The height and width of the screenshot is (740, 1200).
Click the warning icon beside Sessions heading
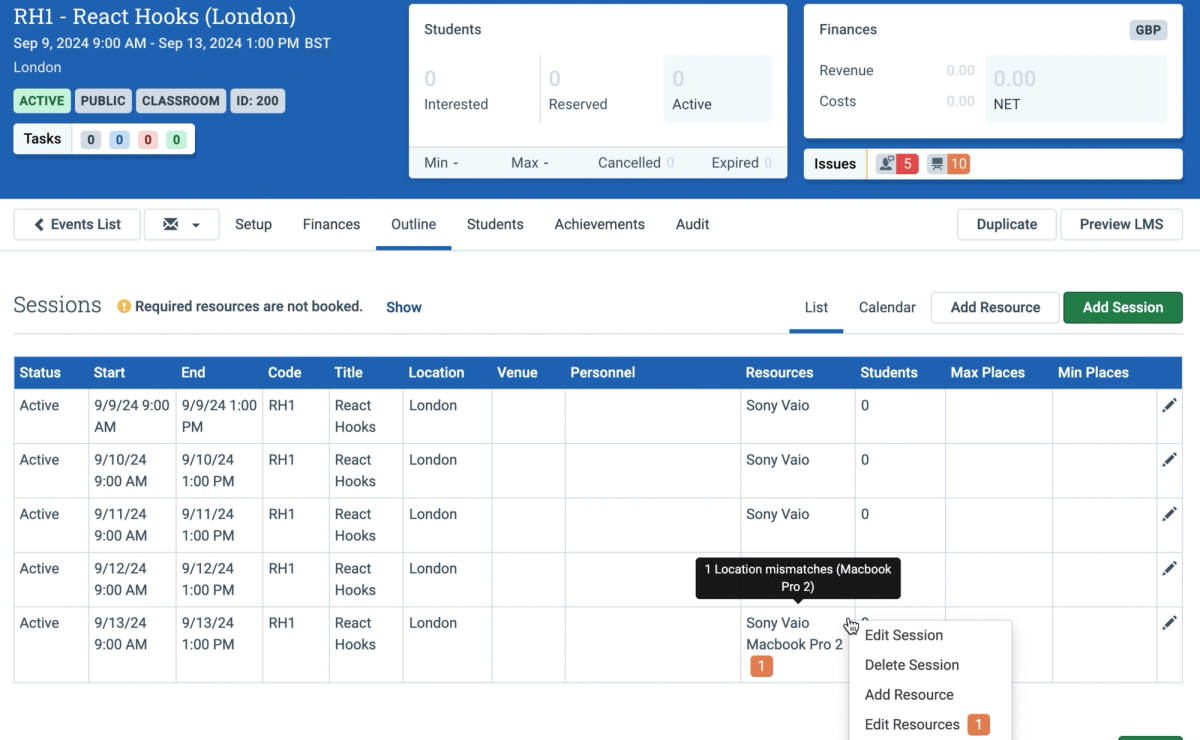point(124,307)
